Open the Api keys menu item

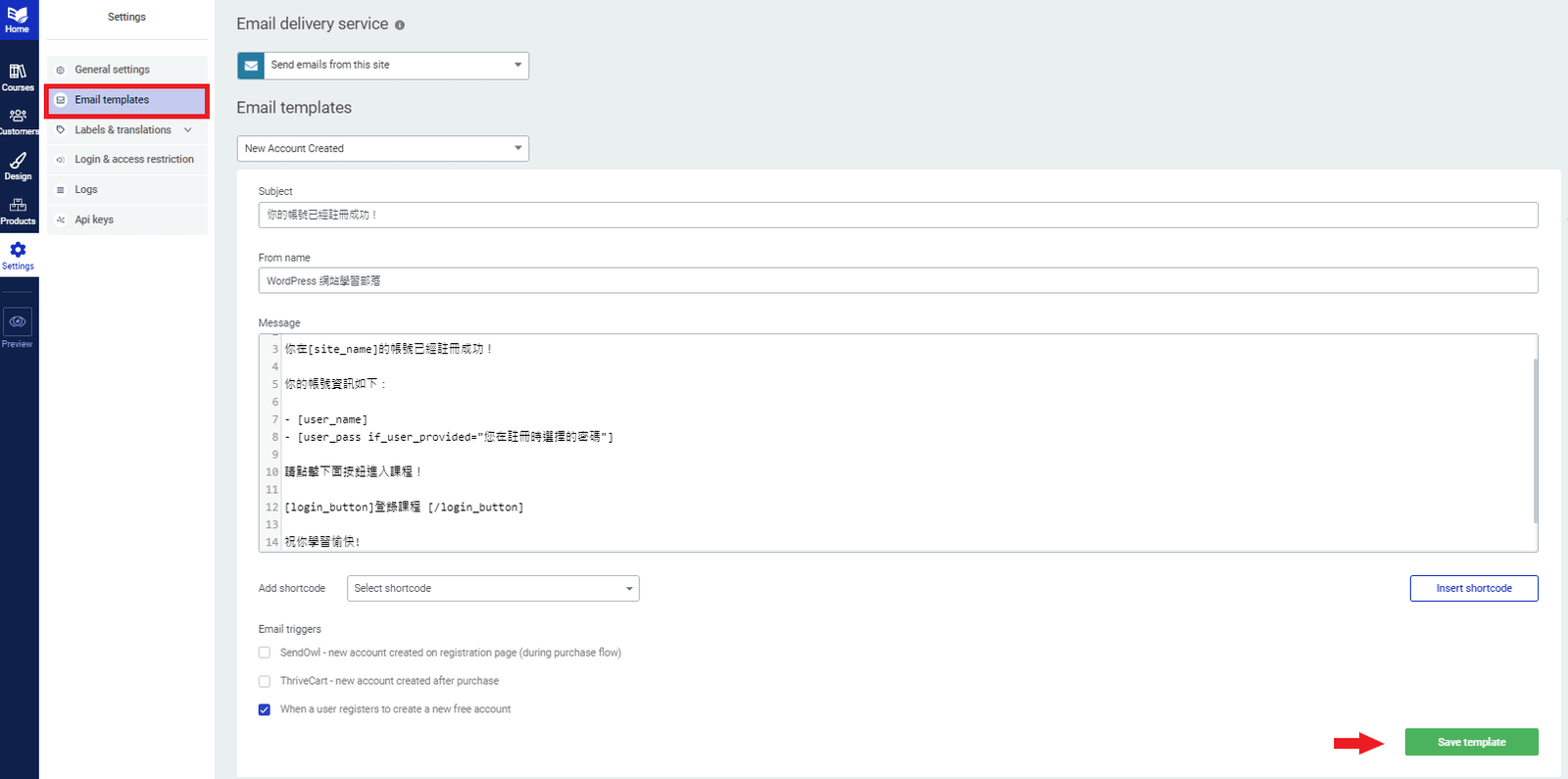(127, 219)
